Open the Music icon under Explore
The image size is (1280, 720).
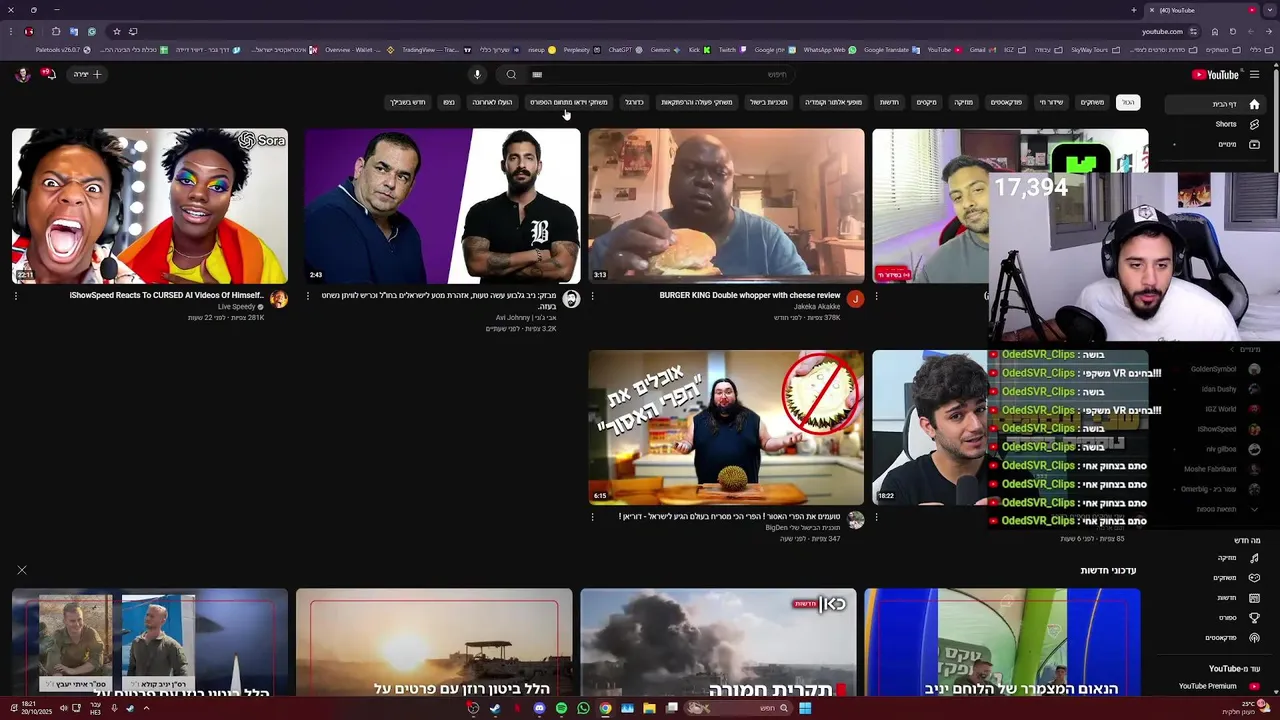[1254, 558]
